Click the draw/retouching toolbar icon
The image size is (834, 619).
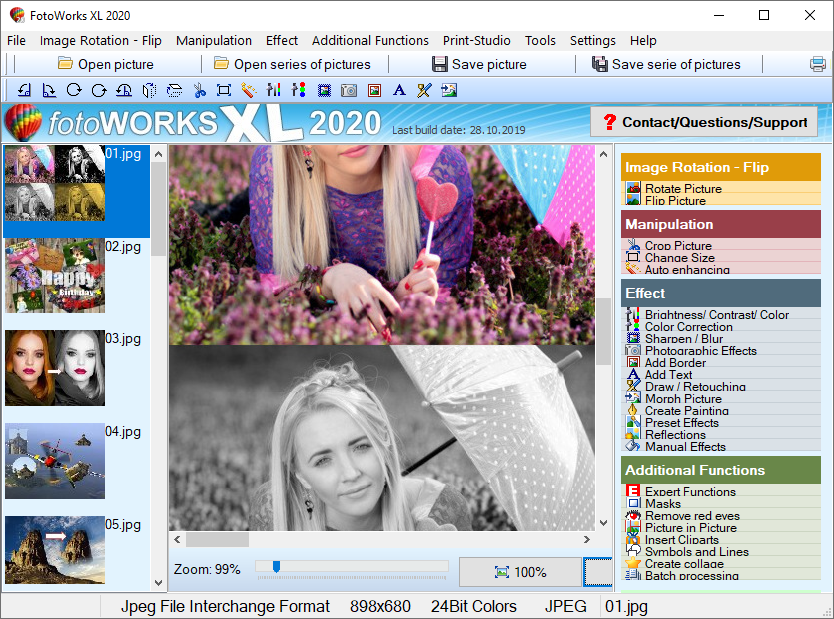click(x=424, y=90)
